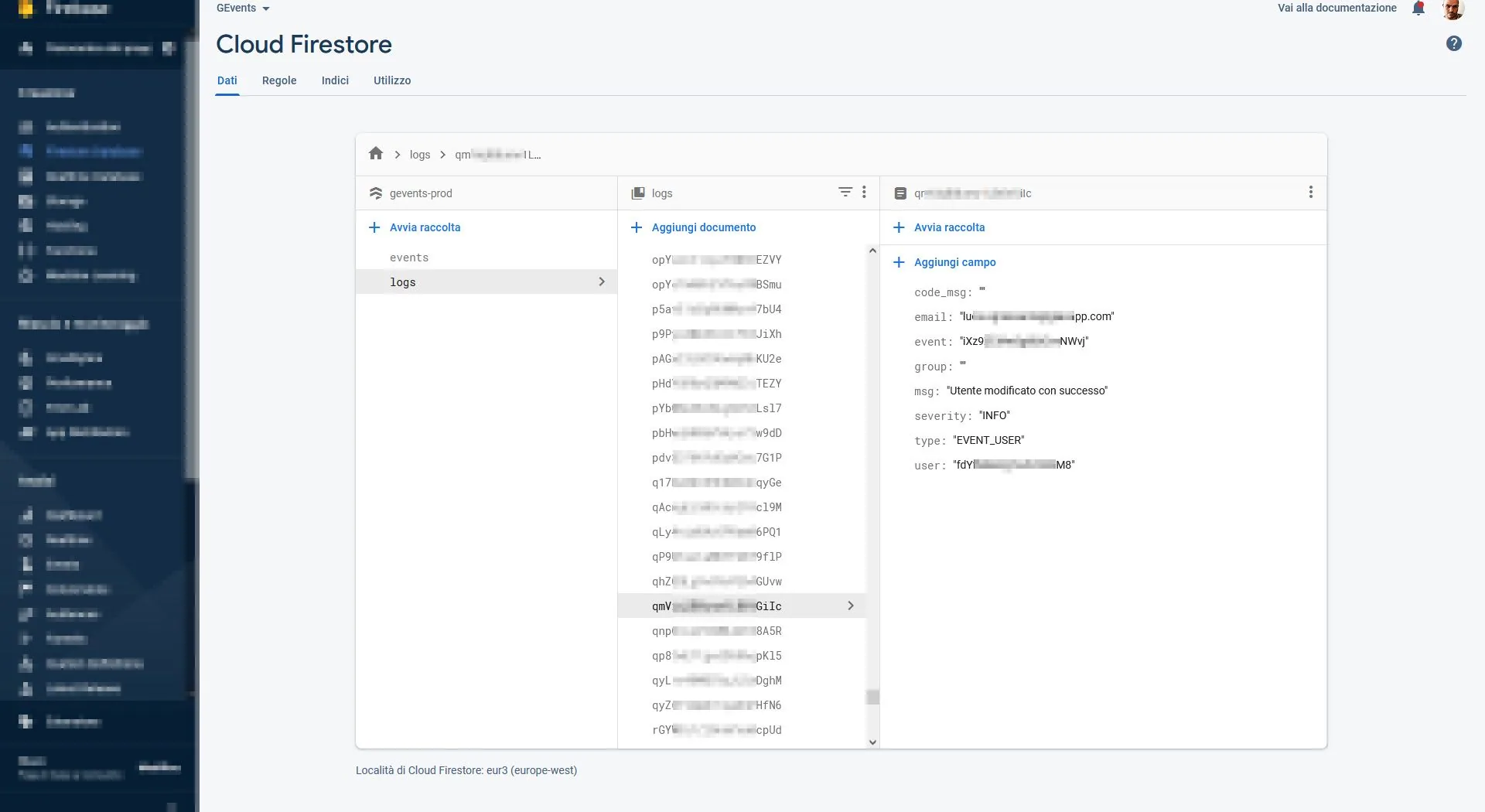Switch to the Indici tab
This screenshot has height=812, width=1485.
point(335,80)
